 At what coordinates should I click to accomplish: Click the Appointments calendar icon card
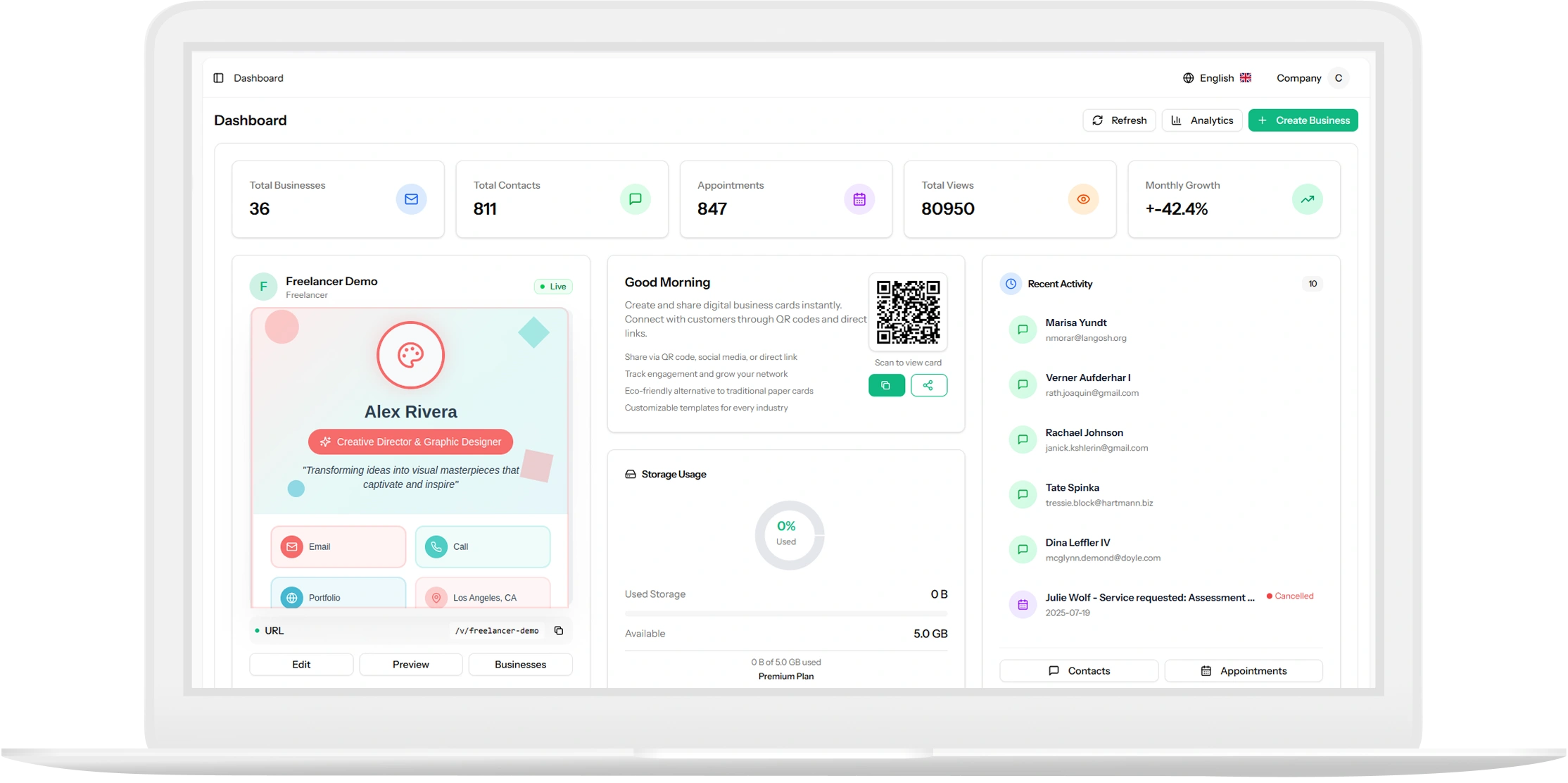(859, 199)
